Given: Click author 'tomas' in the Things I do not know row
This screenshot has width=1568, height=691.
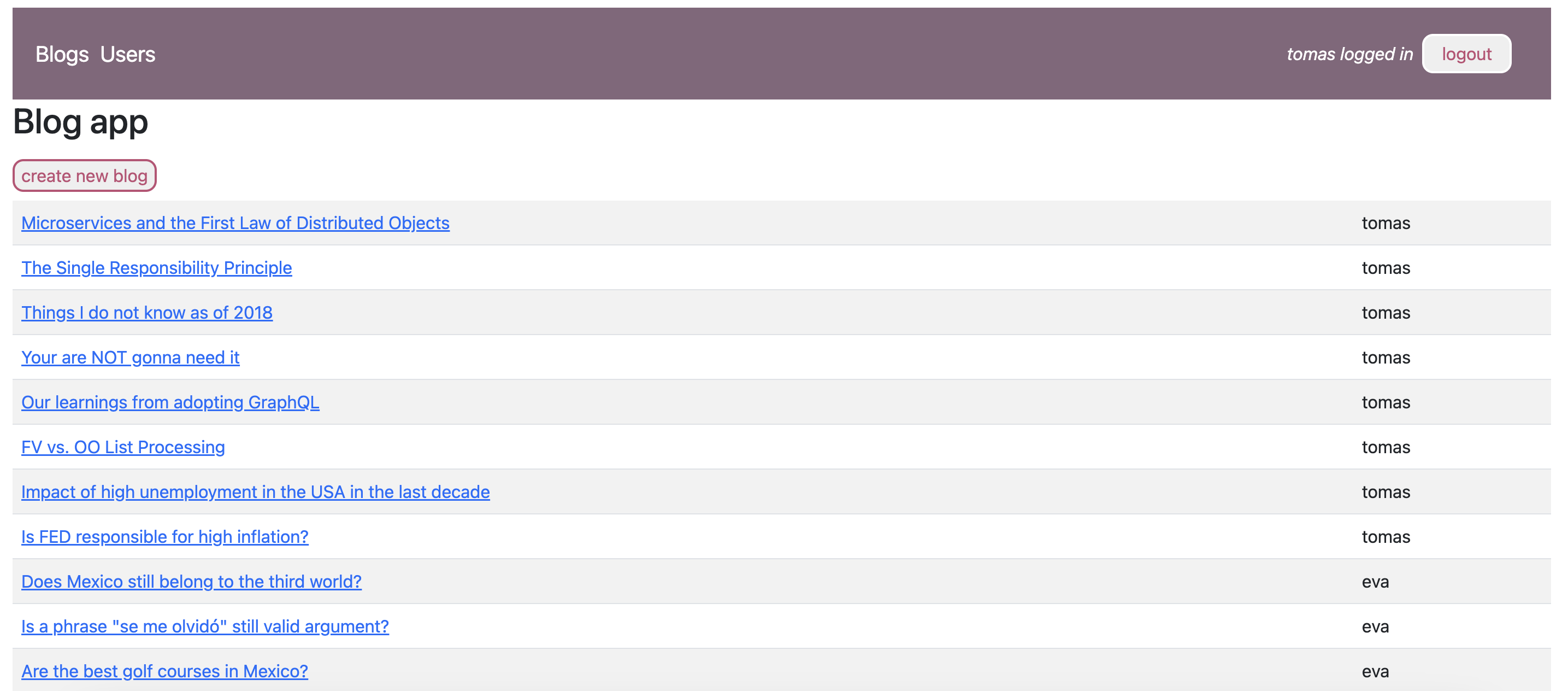Looking at the screenshot, I should point(1386,312).
